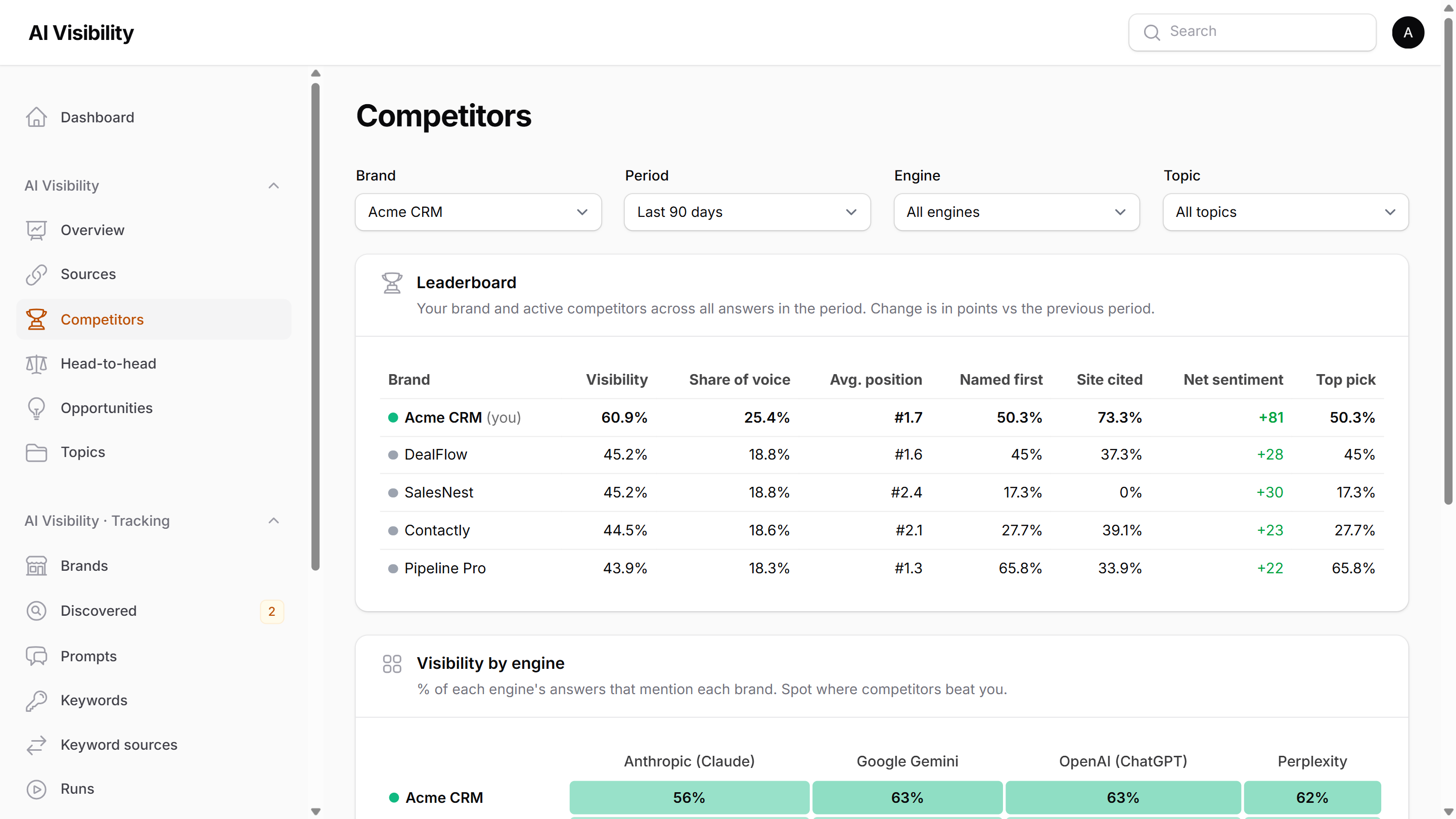1456x819 pixels.
Task: Click the Leaderboard trophy icon
Action: (x=392, y=283)
